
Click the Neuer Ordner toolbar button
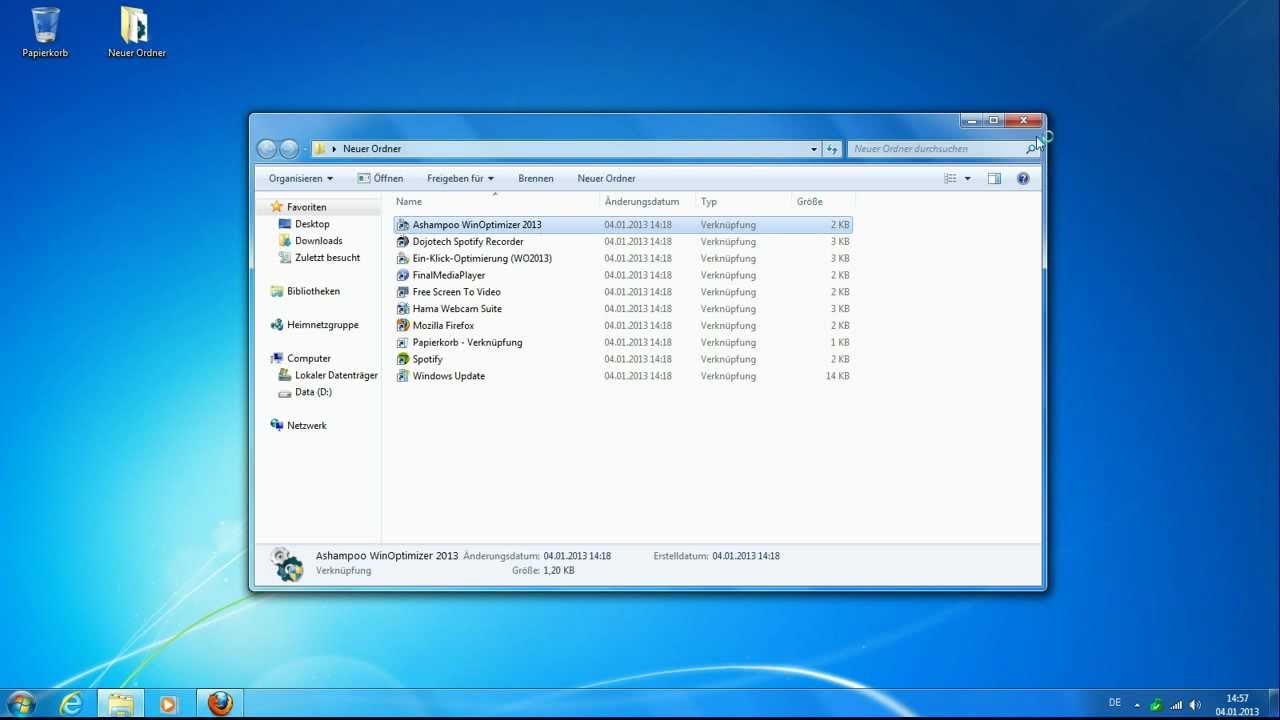[x=606, y=179]
